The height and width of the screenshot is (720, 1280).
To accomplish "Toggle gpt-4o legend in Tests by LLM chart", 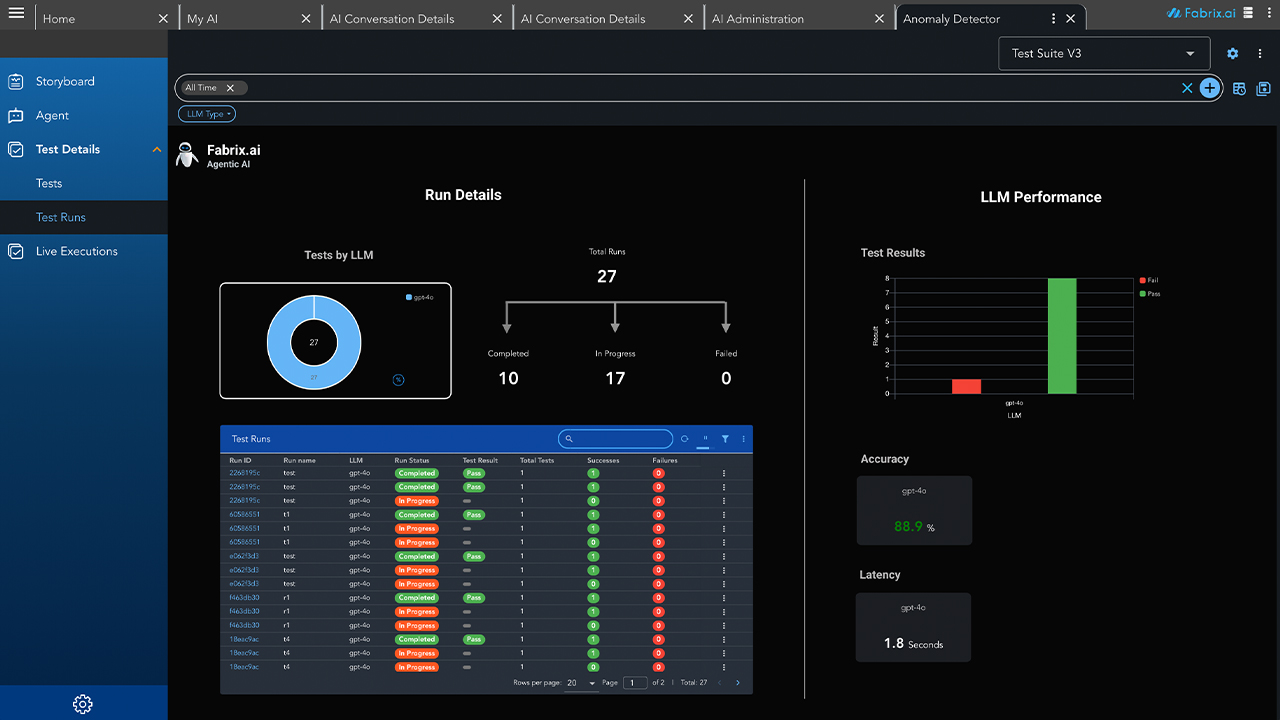I will tap(419, 297).
